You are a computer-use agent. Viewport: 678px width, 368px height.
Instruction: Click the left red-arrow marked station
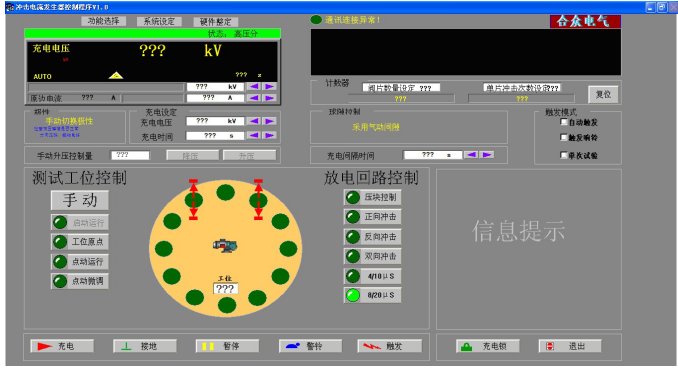[x=193, y=200]
